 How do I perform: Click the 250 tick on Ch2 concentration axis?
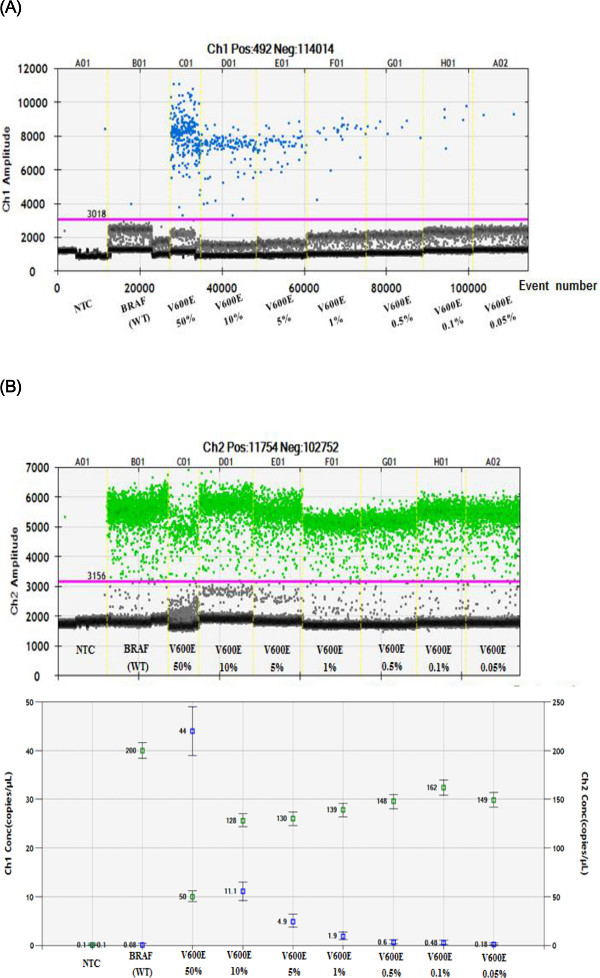click(x=558, y=702)
